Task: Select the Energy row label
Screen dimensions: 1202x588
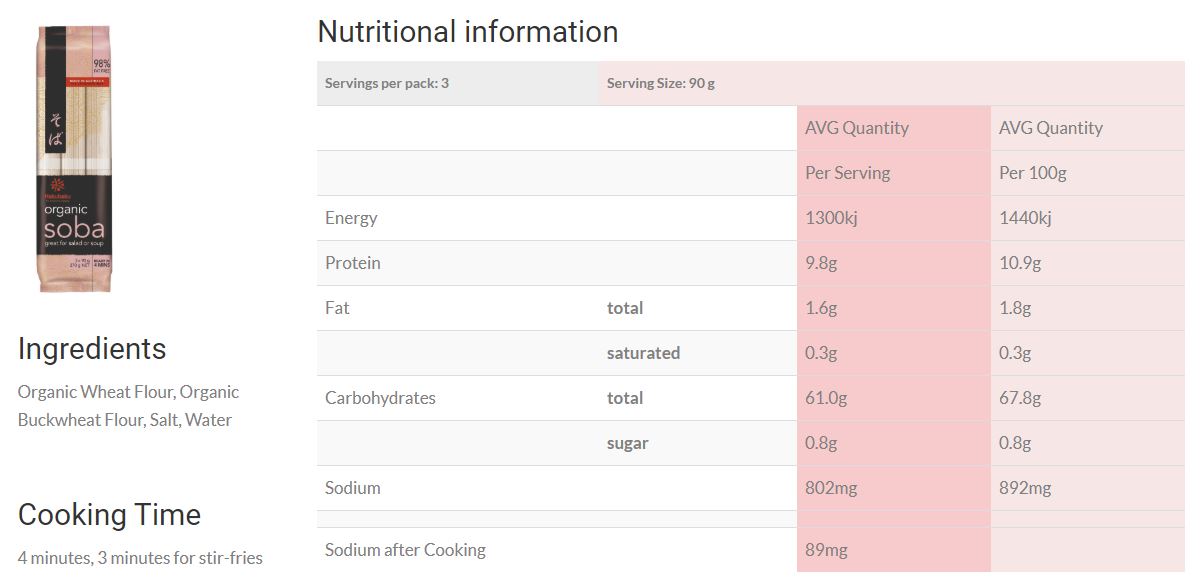Action: 351,218
